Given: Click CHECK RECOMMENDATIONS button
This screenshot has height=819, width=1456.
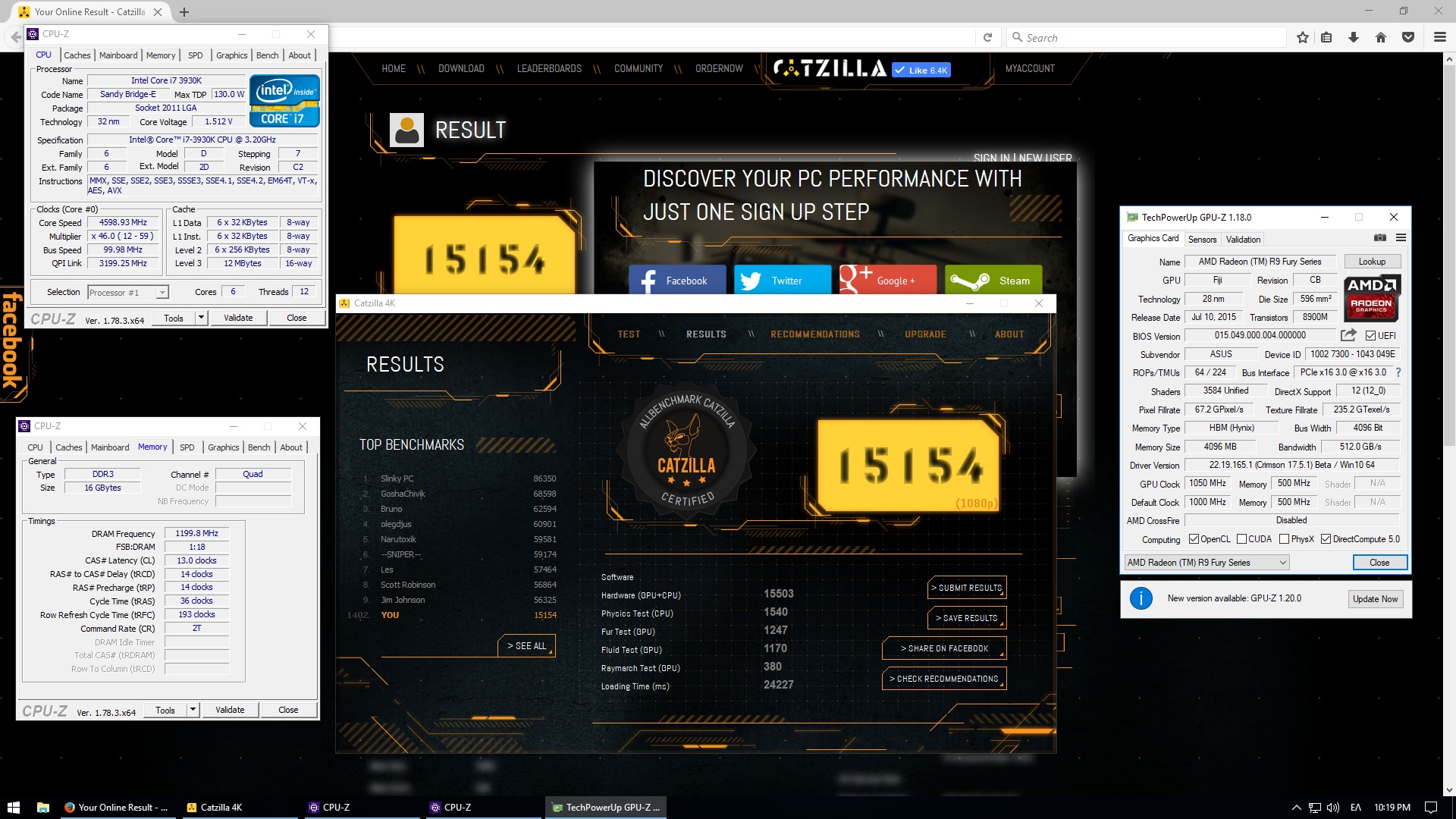Looking at the screenshot, I should [x=944, y=679].
